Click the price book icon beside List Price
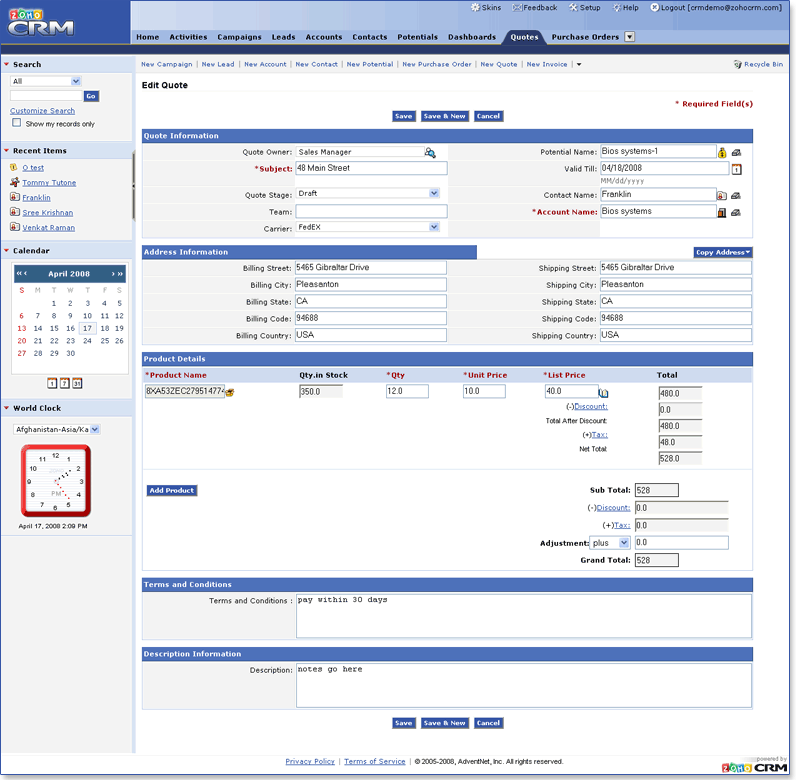796x780 pixels. click(x=604, y=393)
